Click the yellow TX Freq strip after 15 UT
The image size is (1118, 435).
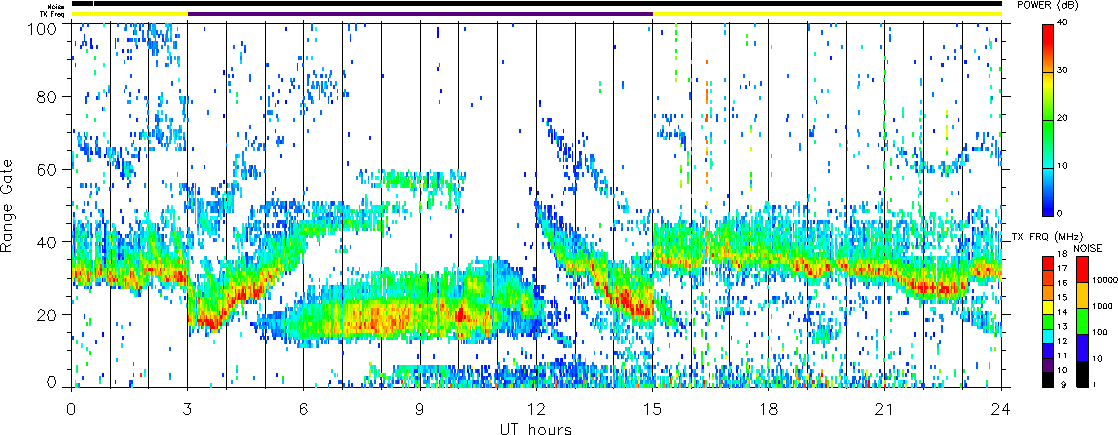point(827,14)
